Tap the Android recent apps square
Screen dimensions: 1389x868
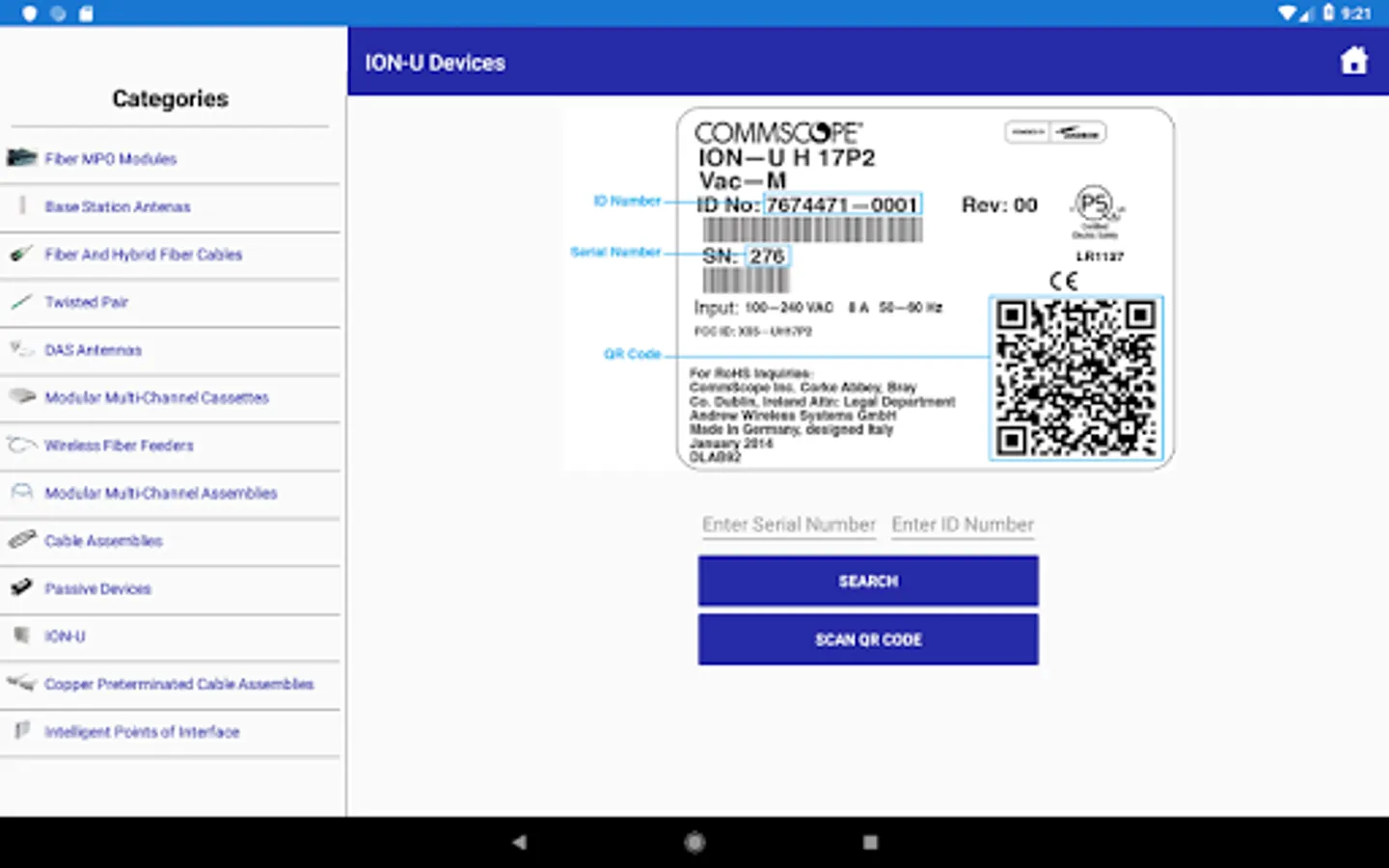tap(870, 842)
